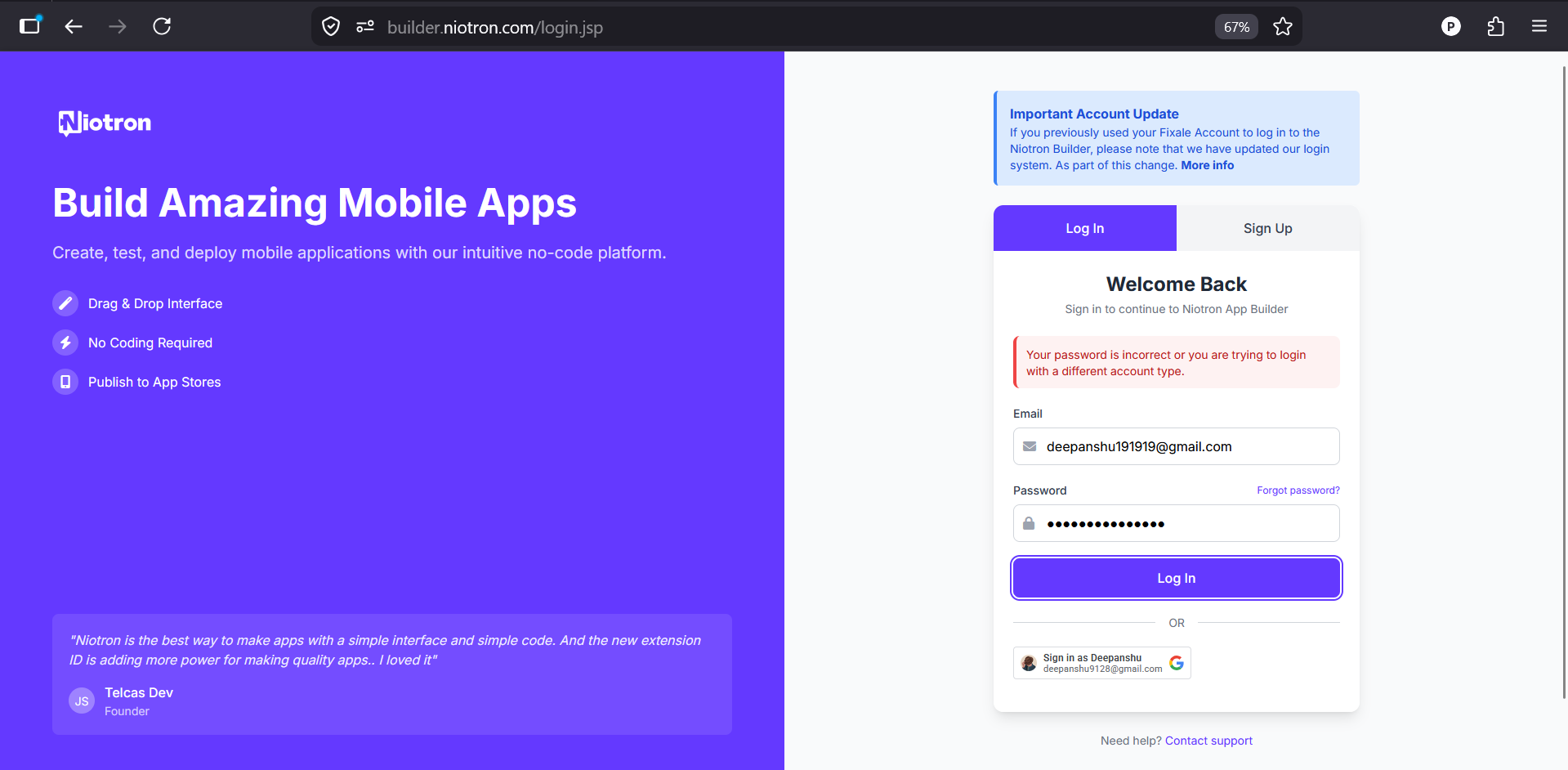Image resolution: width=1568 pixels, height=770 pixels.
Task: Focus the Password input field
Action: click(x=1185, y=523)
